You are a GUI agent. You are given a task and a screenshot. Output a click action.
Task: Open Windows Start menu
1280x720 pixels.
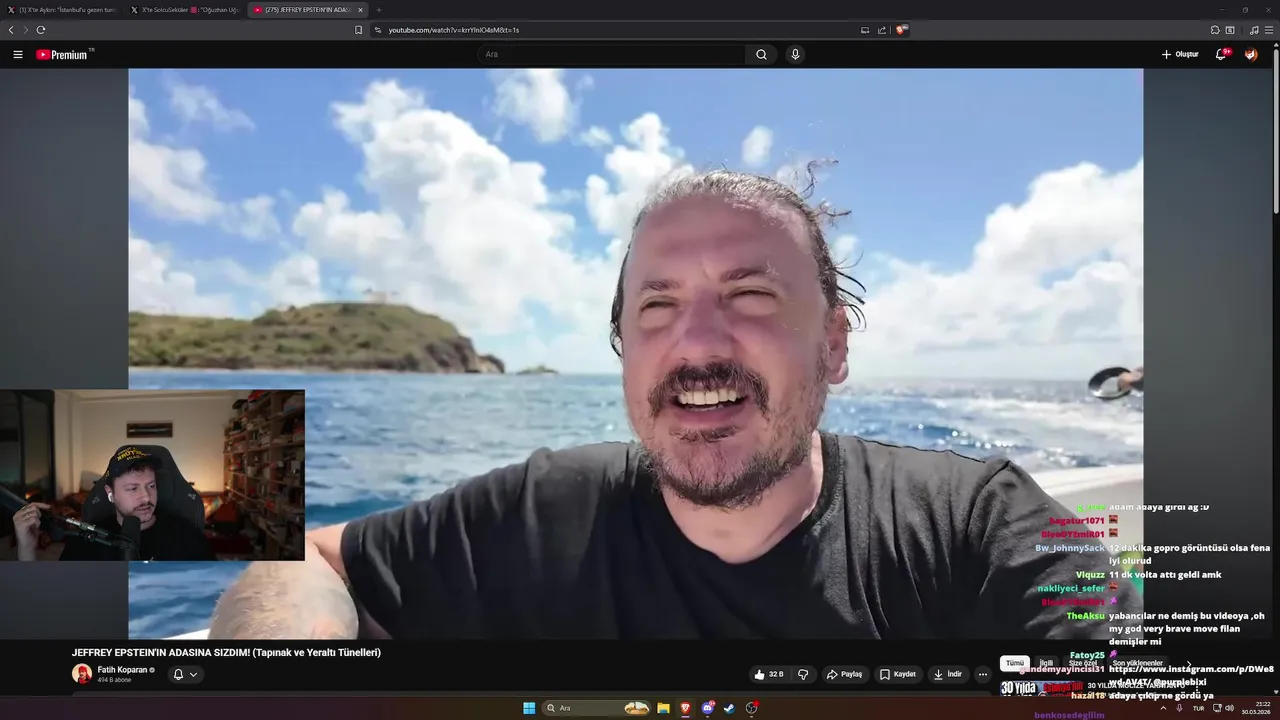coord(529,708)
